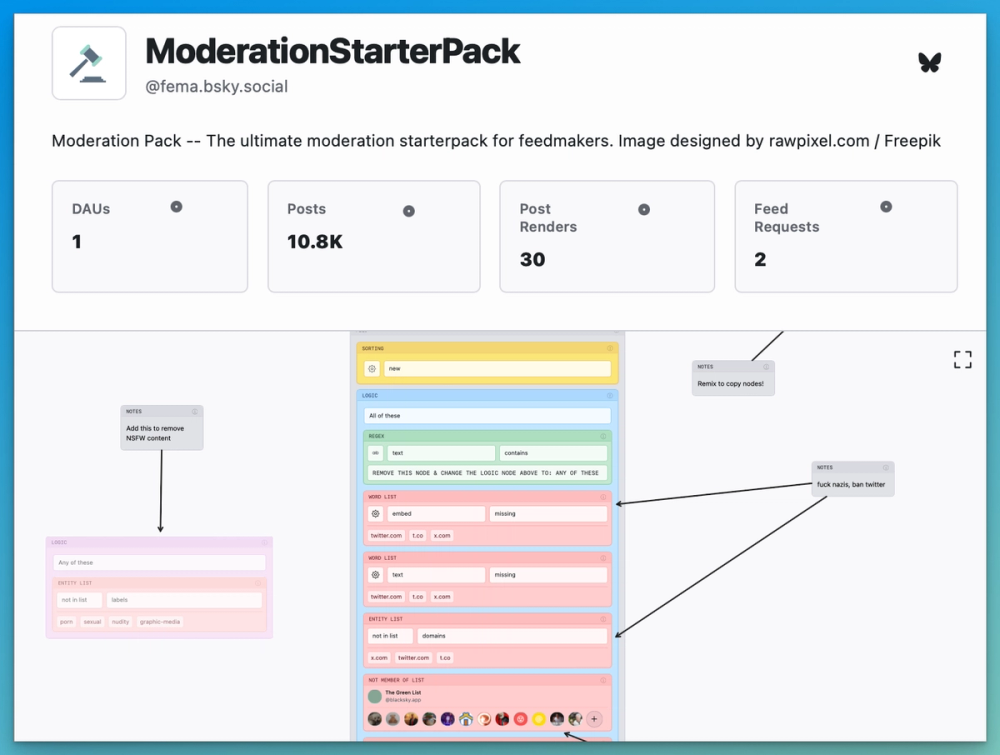Click gear icon in the text Word List node

click(x=376, y=575)
